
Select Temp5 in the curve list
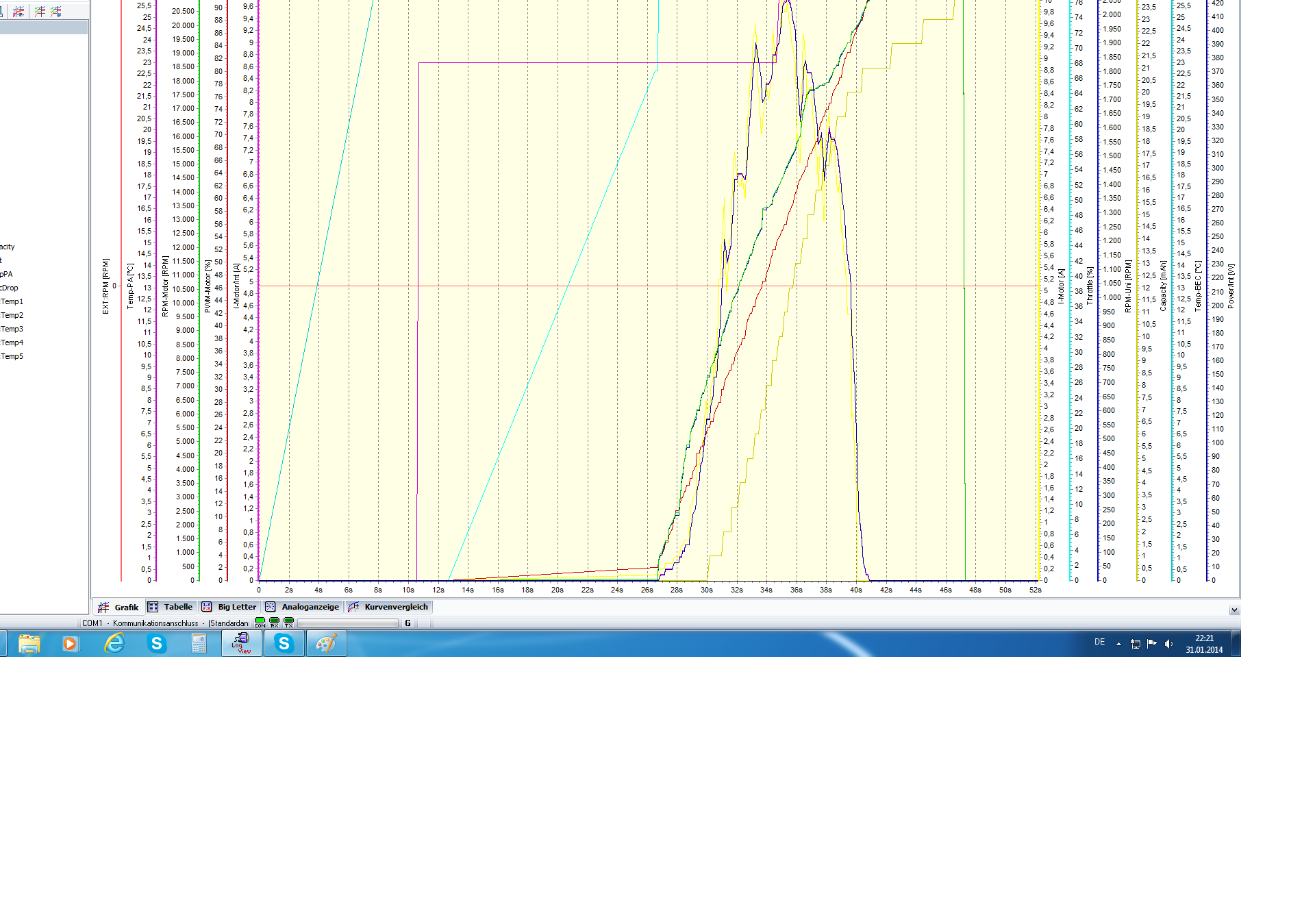tap(12, 356)
